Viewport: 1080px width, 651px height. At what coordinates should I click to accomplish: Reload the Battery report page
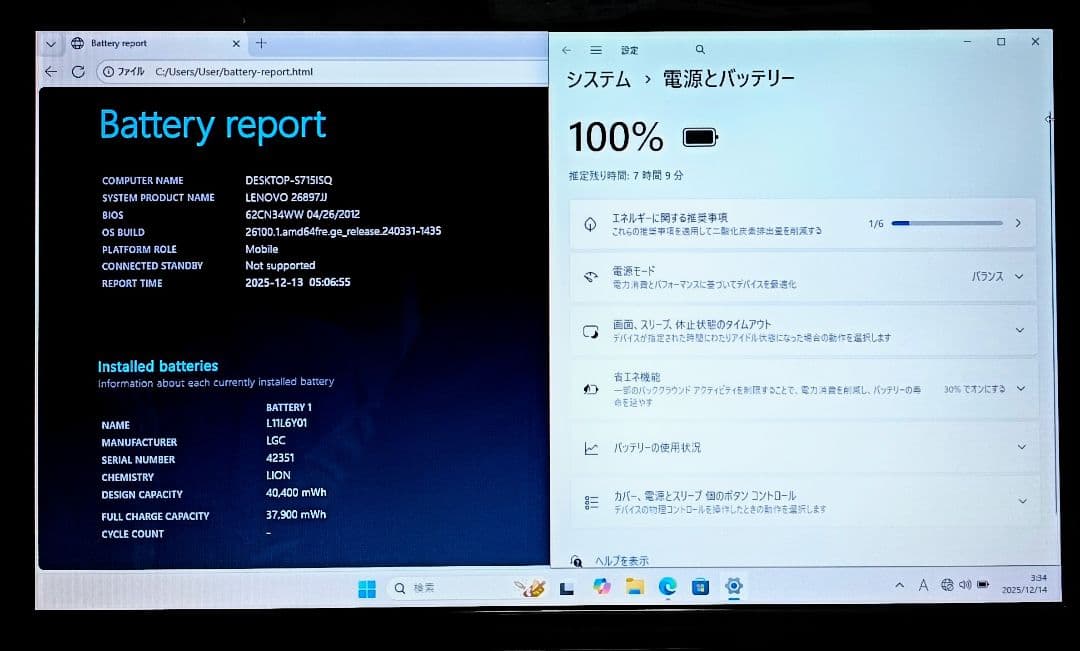78,71
